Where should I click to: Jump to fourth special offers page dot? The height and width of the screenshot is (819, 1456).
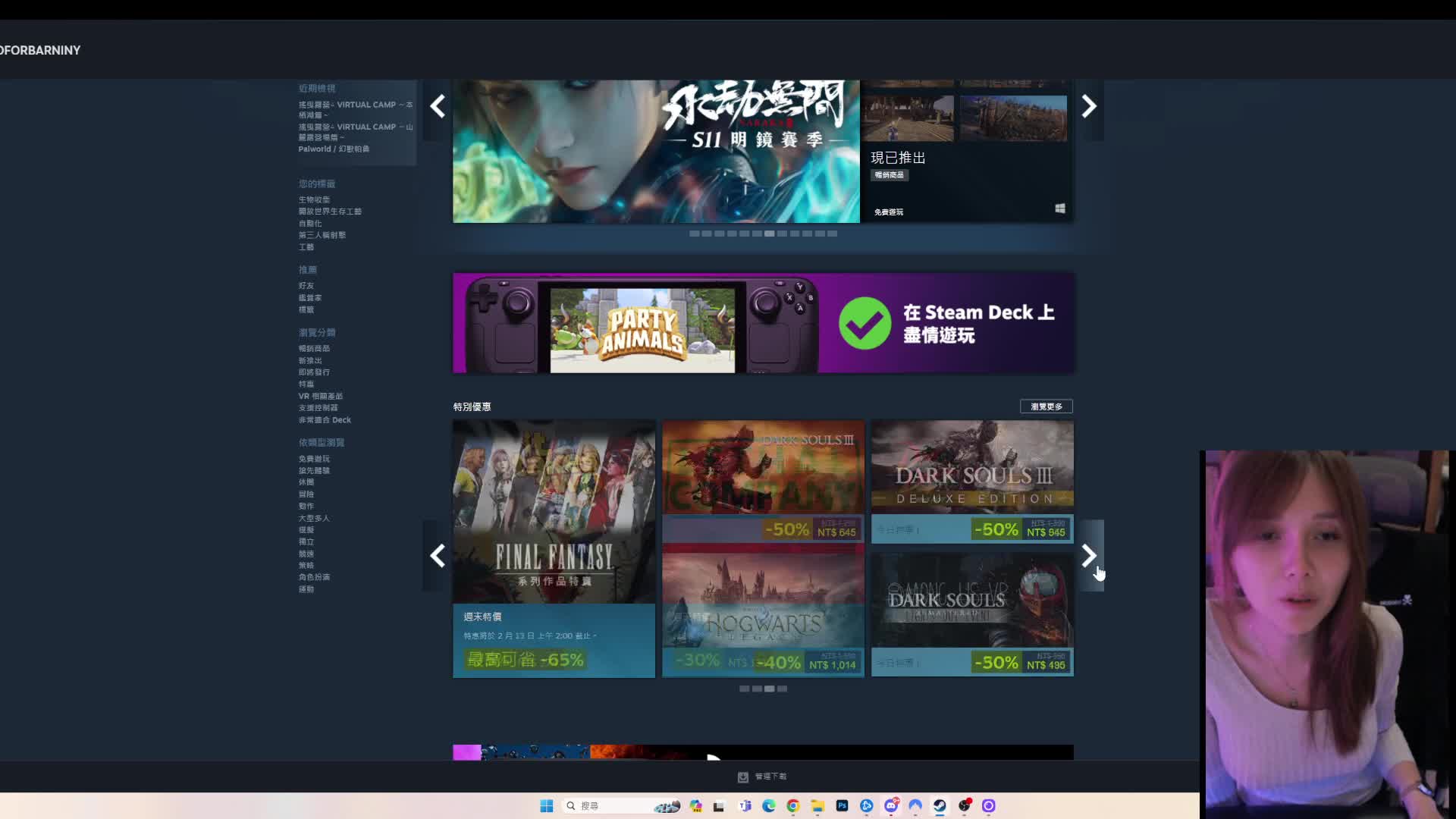[x=782, y=689]
